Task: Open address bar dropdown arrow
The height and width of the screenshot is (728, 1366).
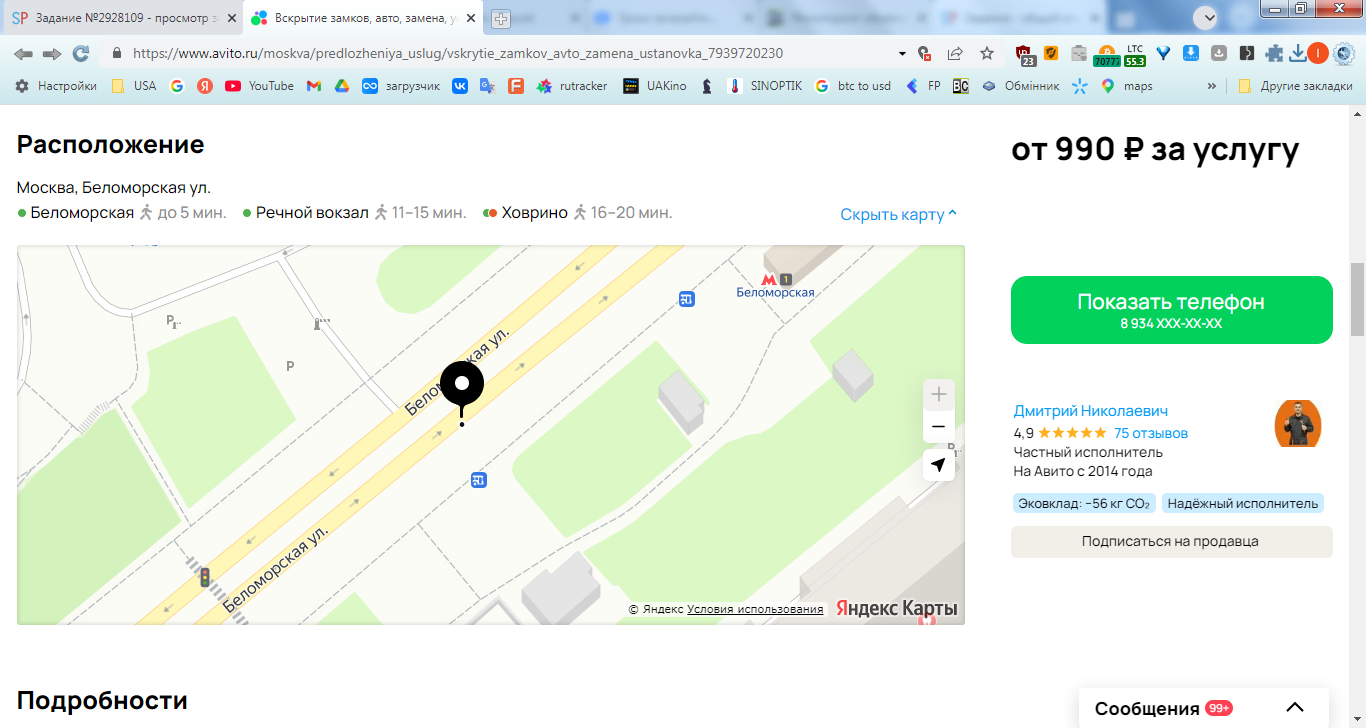Action: (902, 53)
